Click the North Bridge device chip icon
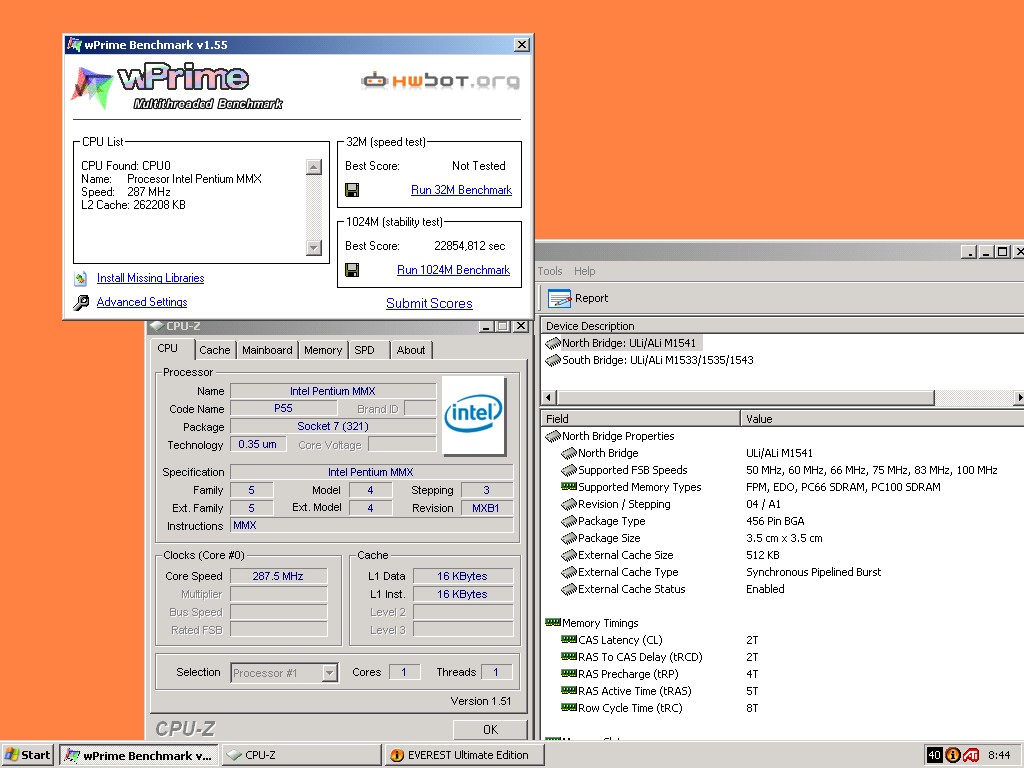Image resolution: width=1024 pixels, height=768 pixels. click(552, 343)
